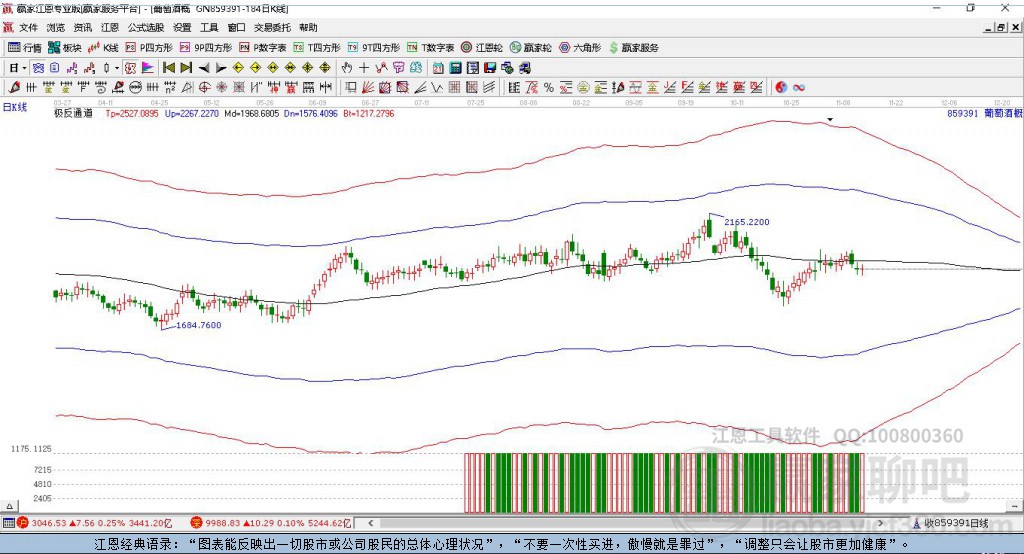This screenshot has height=554, width=1024.
Task: Click the 收859391日线 status label
Action: (x=957, y=523)
